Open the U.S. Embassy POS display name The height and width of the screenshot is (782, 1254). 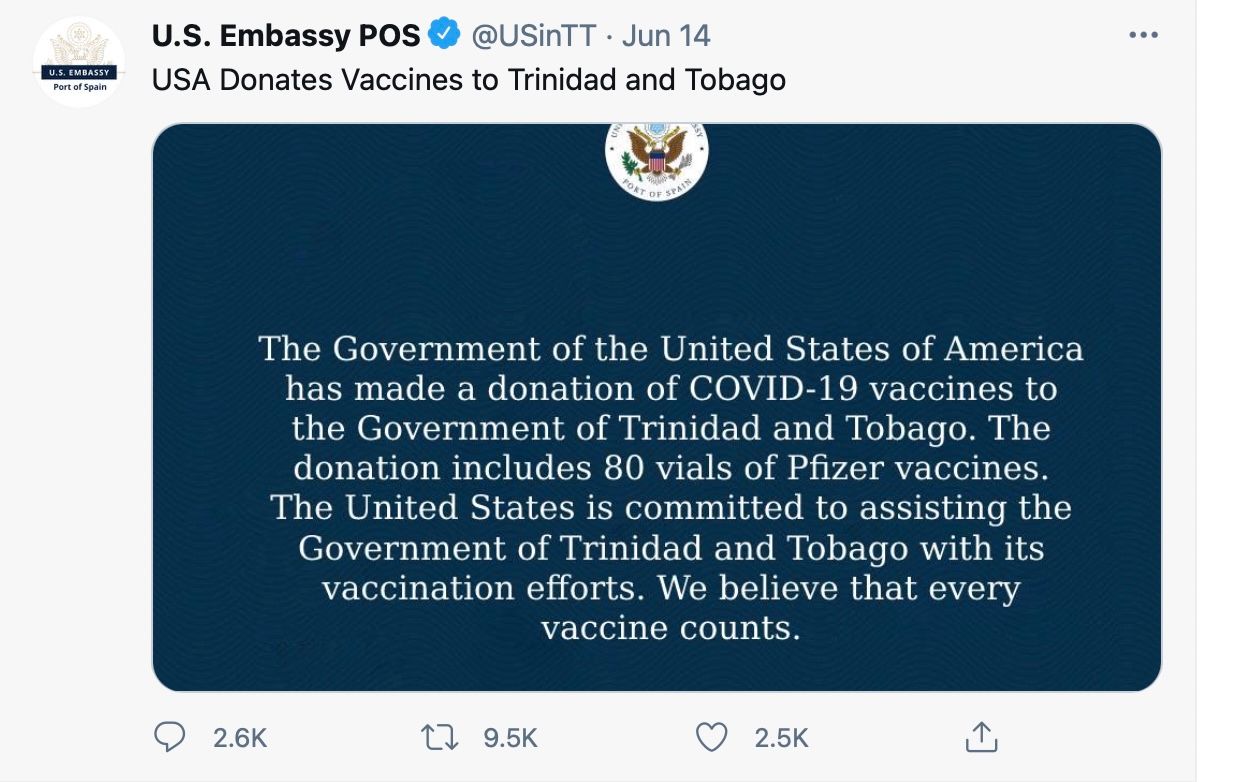click(286, 36)
